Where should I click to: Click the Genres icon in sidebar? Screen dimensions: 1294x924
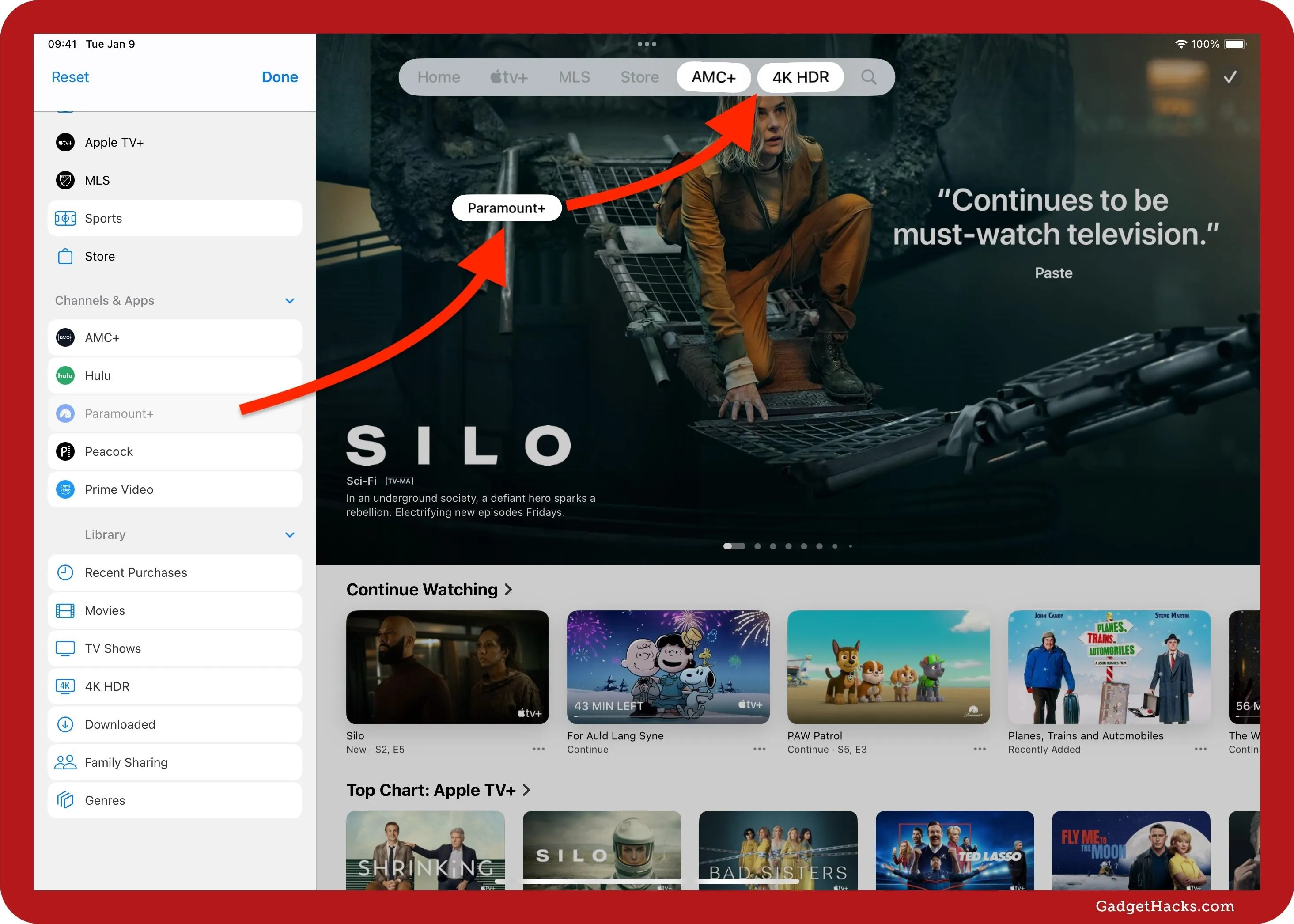pos(65,800)
